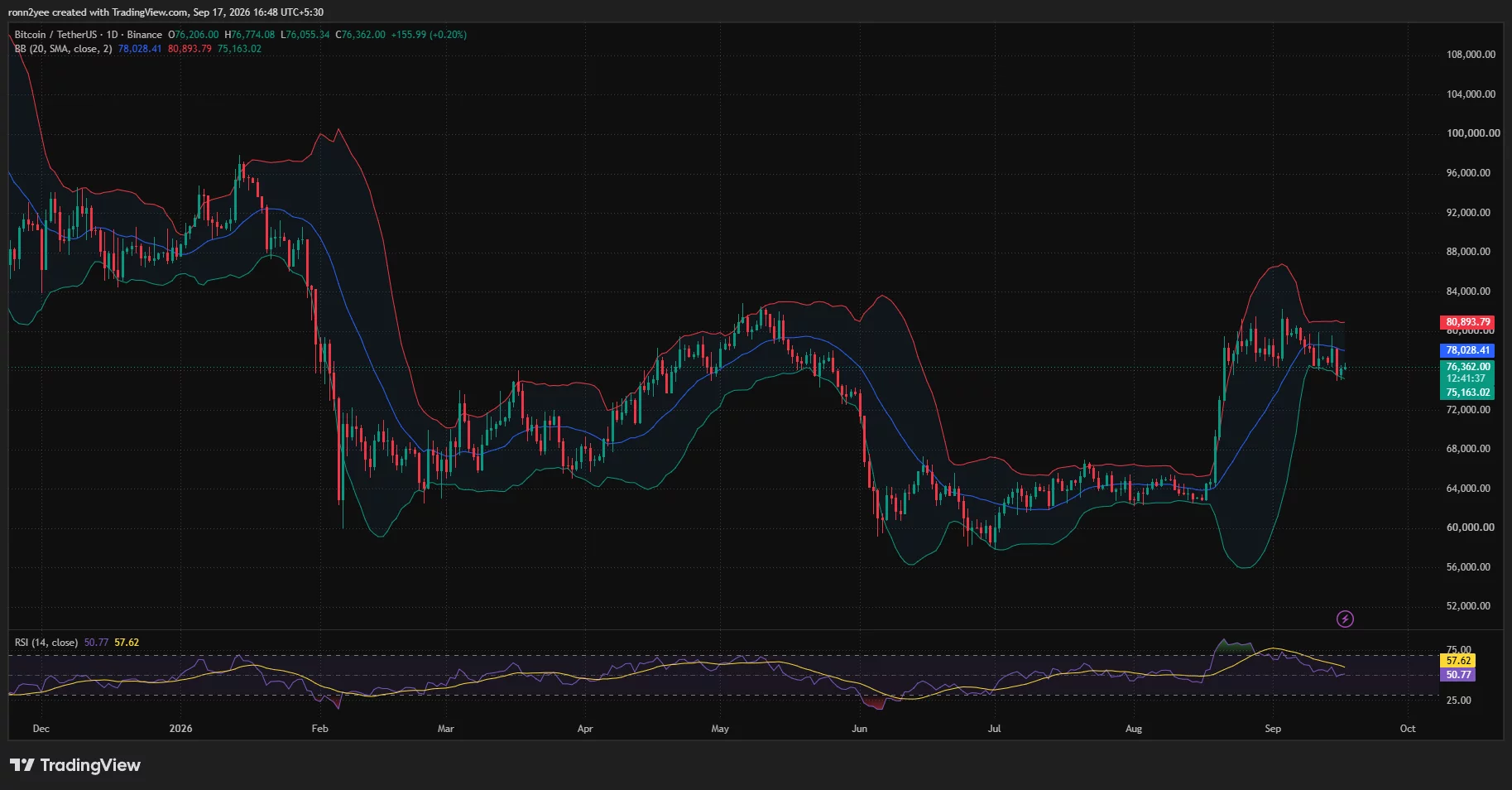The image size is (1512, 790).
Task: Click the Aug label on the time axis
Action: [x=1134, y=729]
